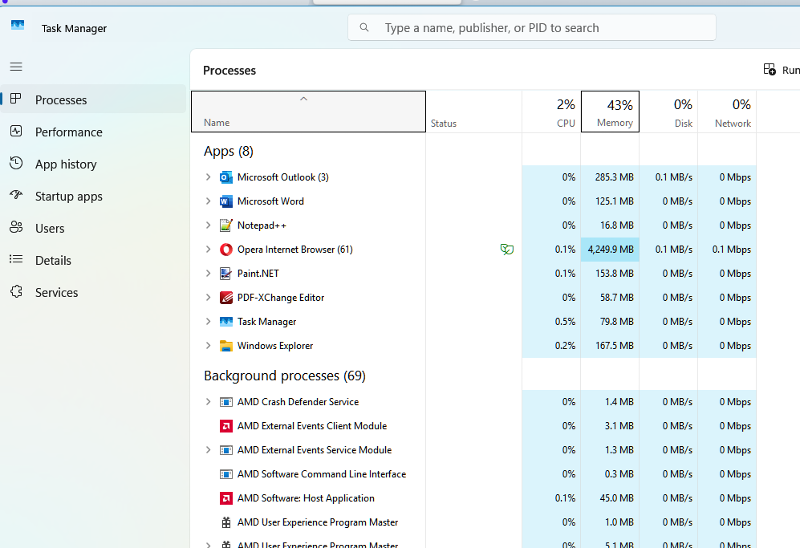Select the AMD Software Command Line Interface row
800x548 pixels.
click(473, 474)
